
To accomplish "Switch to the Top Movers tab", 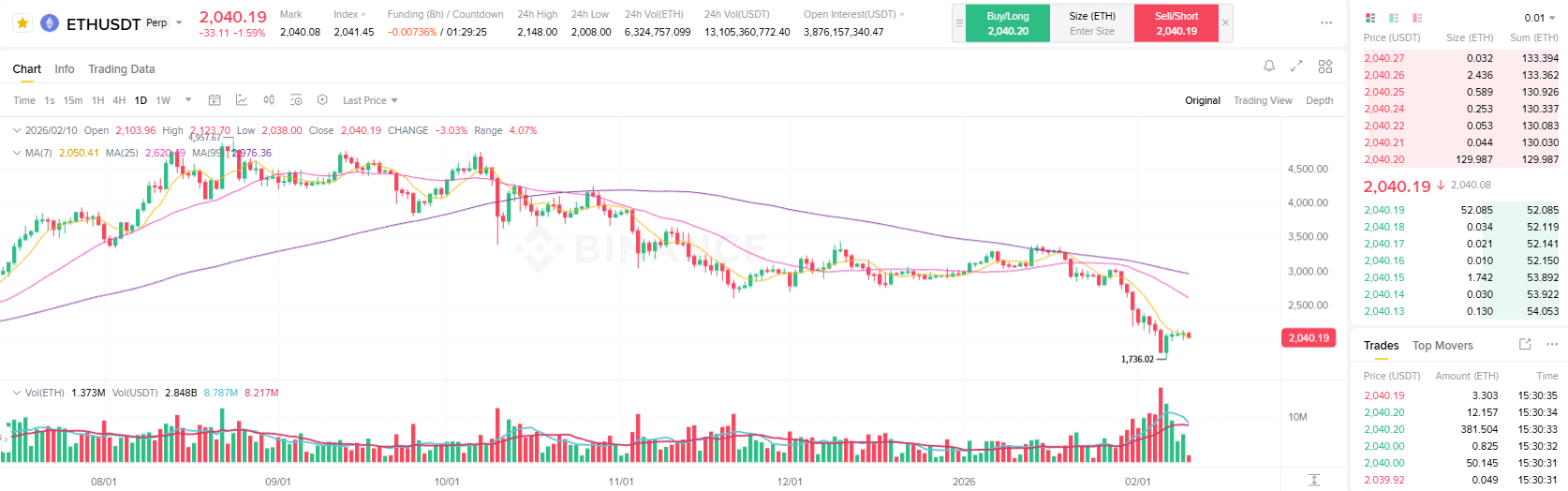I will tap(1442, 346).
